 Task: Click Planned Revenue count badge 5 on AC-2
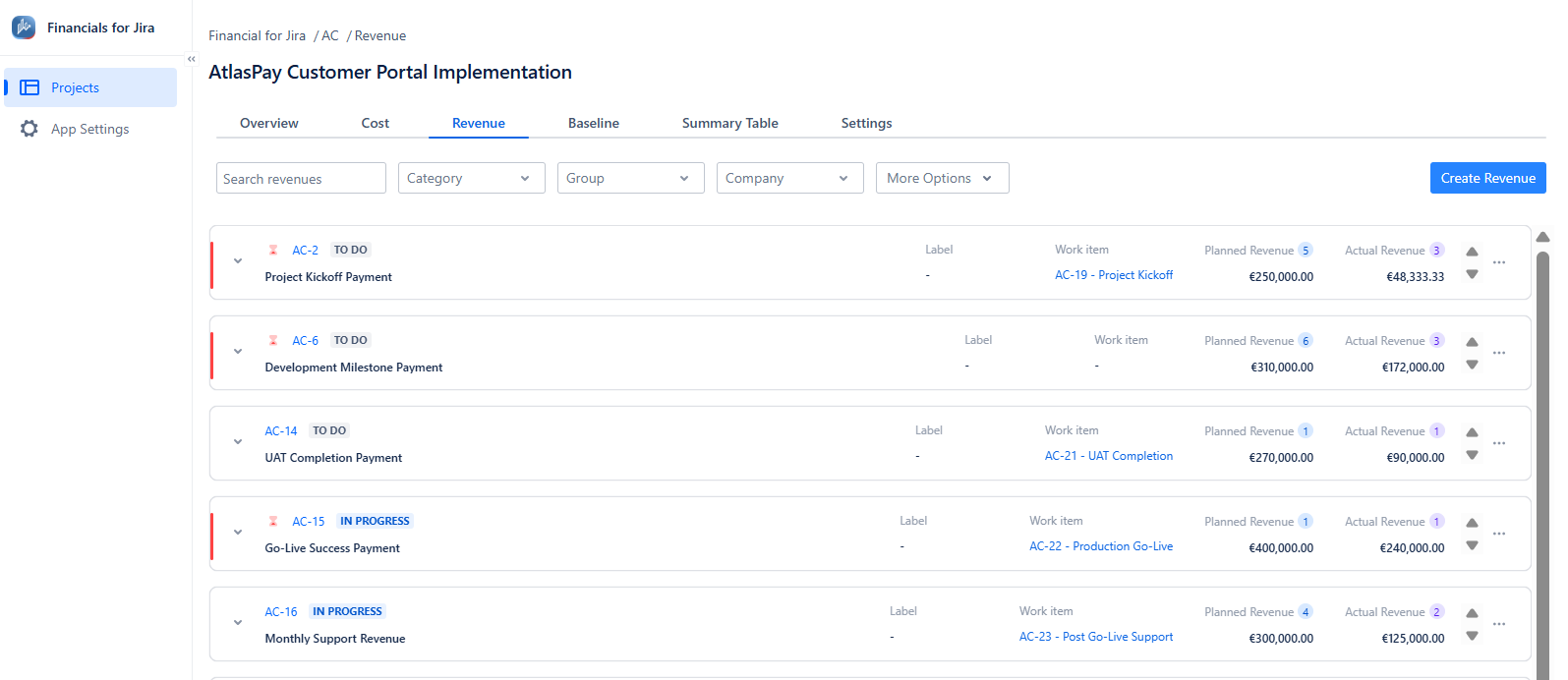1306,250
